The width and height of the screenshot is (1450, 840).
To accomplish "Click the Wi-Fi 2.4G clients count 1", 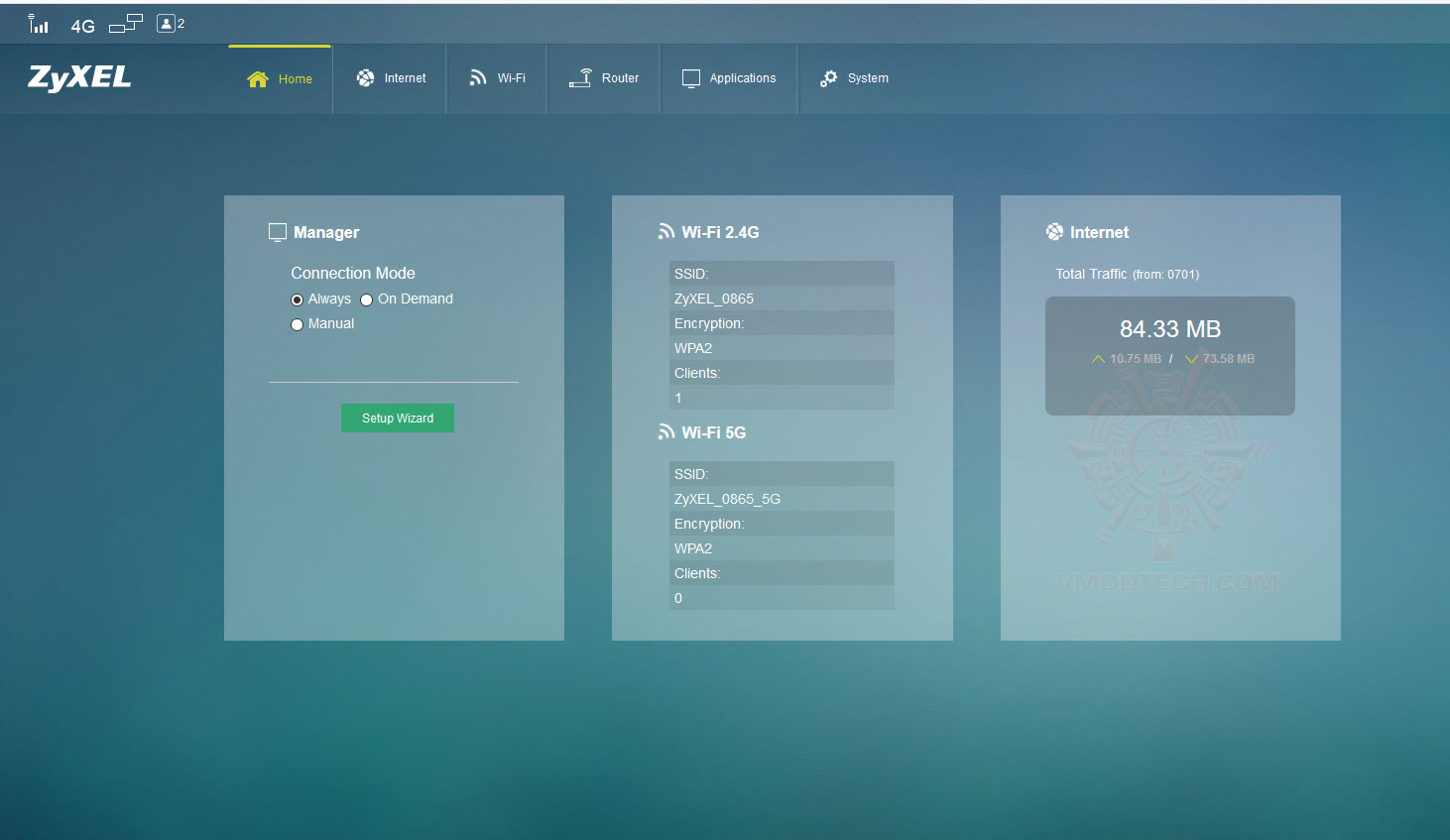I will pyautogui.click(x=678, y=398).
